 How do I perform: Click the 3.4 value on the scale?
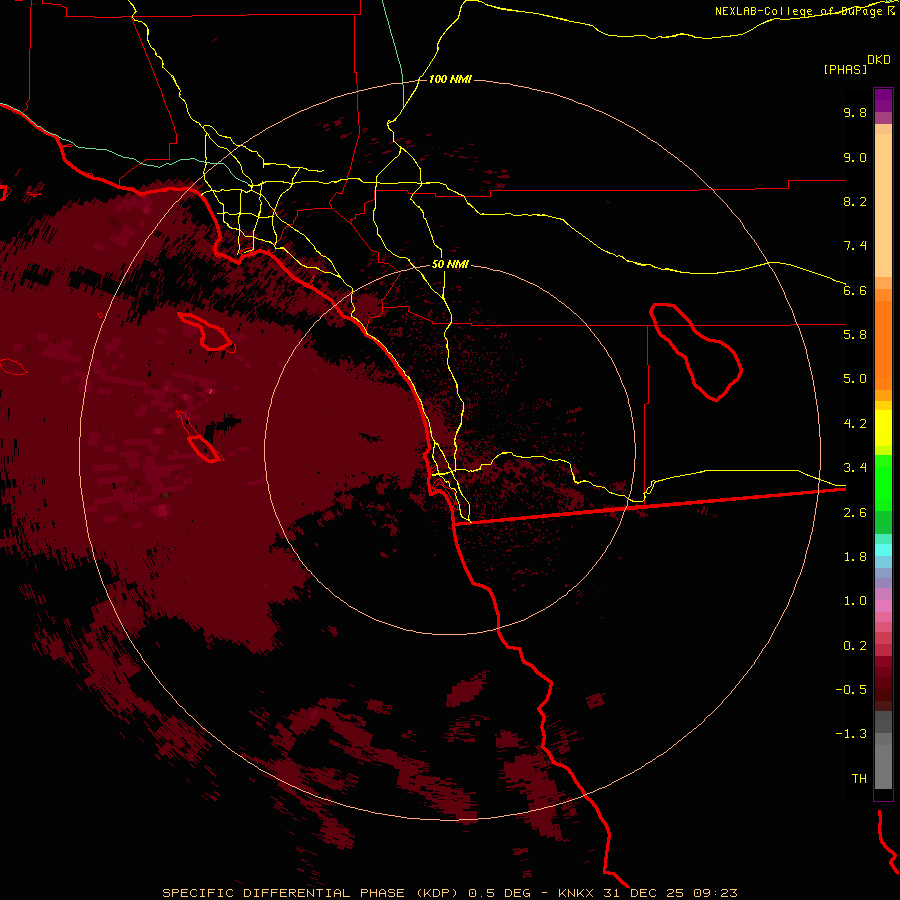click(855, 468)
